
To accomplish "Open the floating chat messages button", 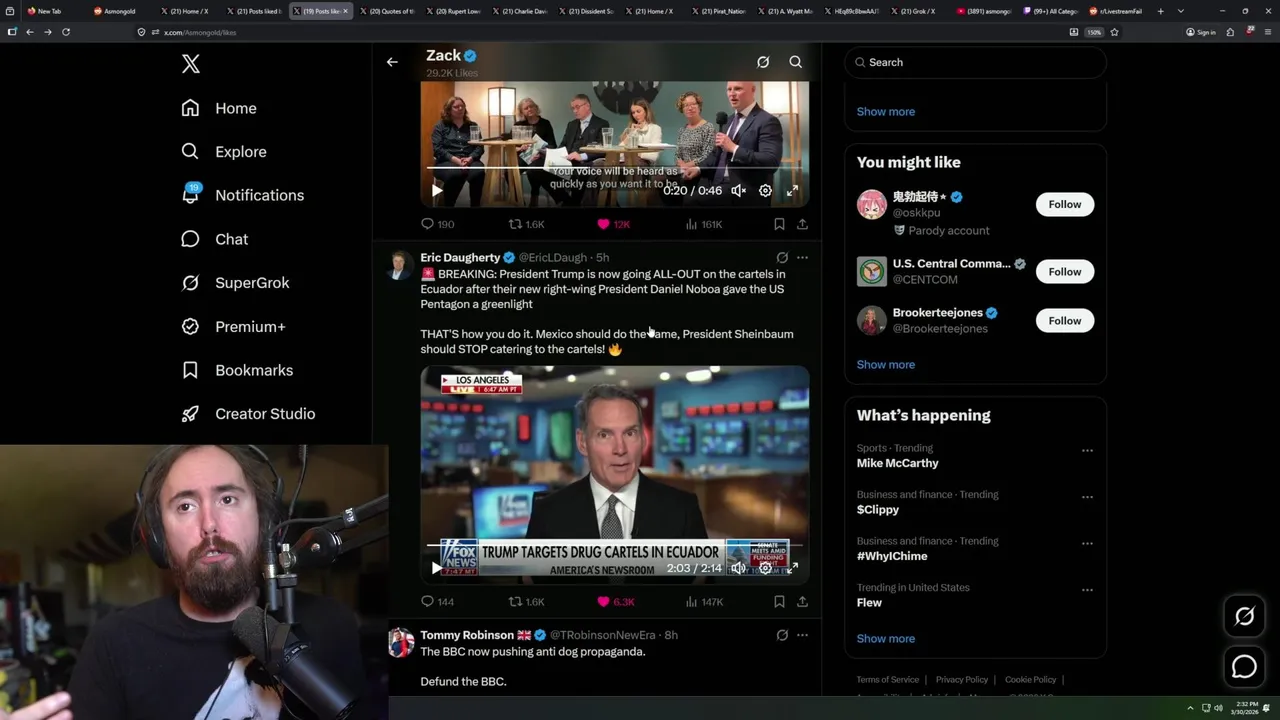I will [x=1244, y=666].
